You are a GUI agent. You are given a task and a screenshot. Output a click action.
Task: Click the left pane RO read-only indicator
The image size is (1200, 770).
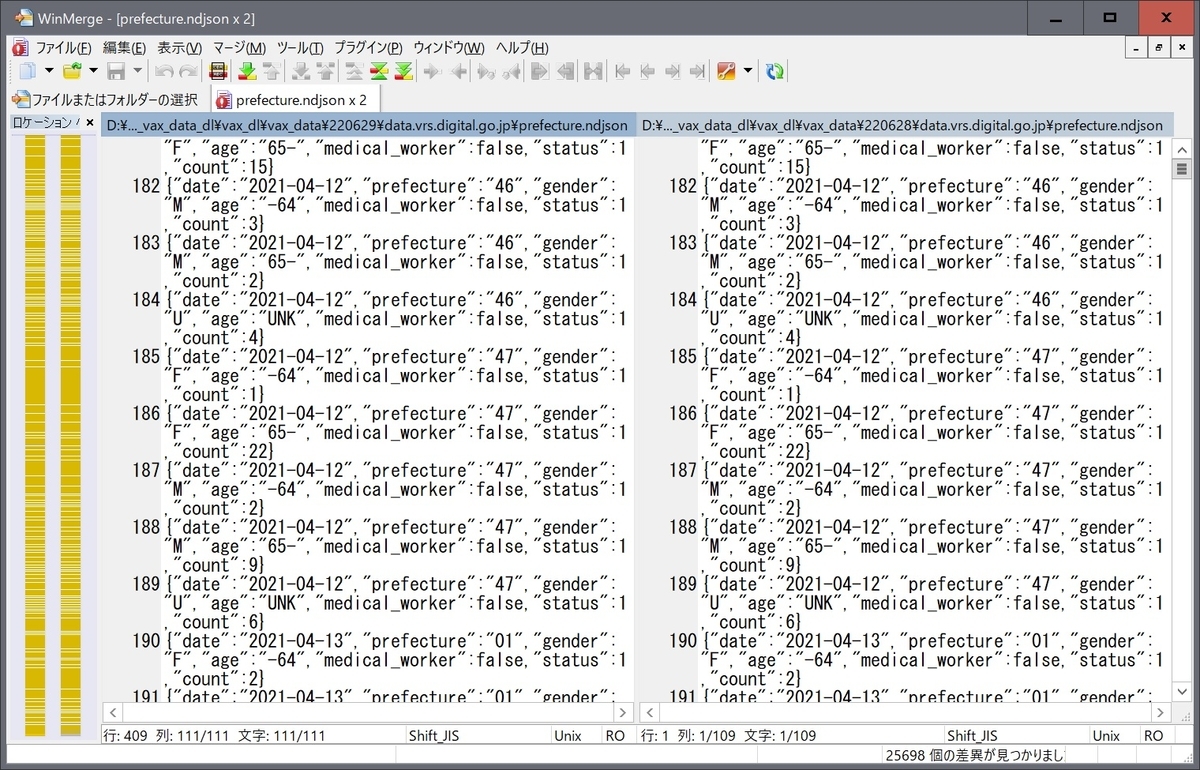click(x=616, y=736)
